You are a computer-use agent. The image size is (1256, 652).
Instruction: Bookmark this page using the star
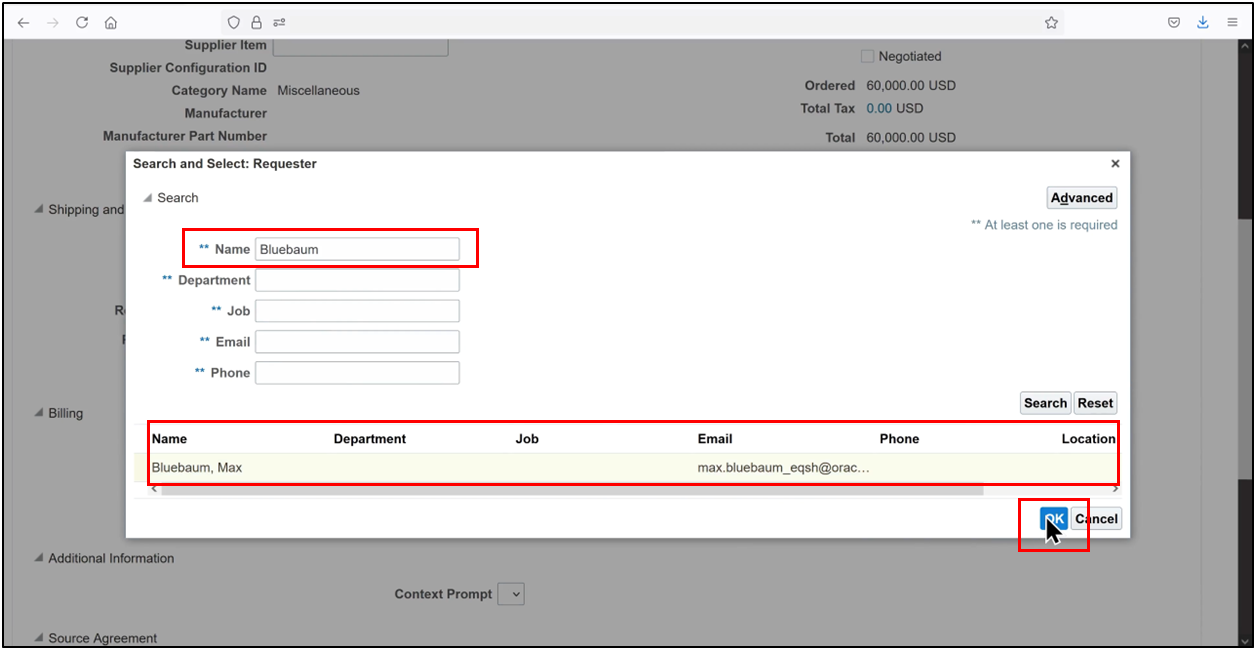(x=1051, y=21)
